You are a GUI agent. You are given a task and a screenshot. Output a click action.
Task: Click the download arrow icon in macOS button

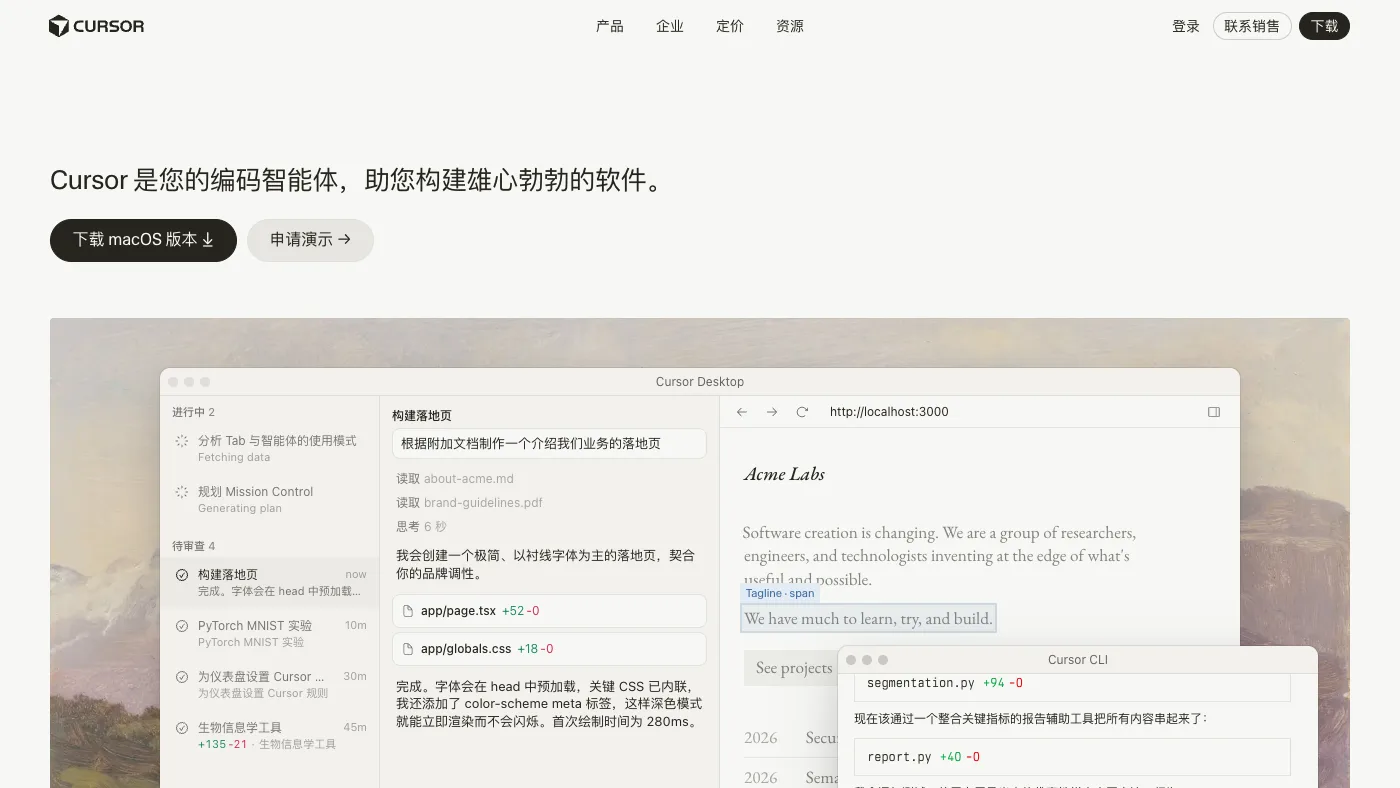pos(208,240)
